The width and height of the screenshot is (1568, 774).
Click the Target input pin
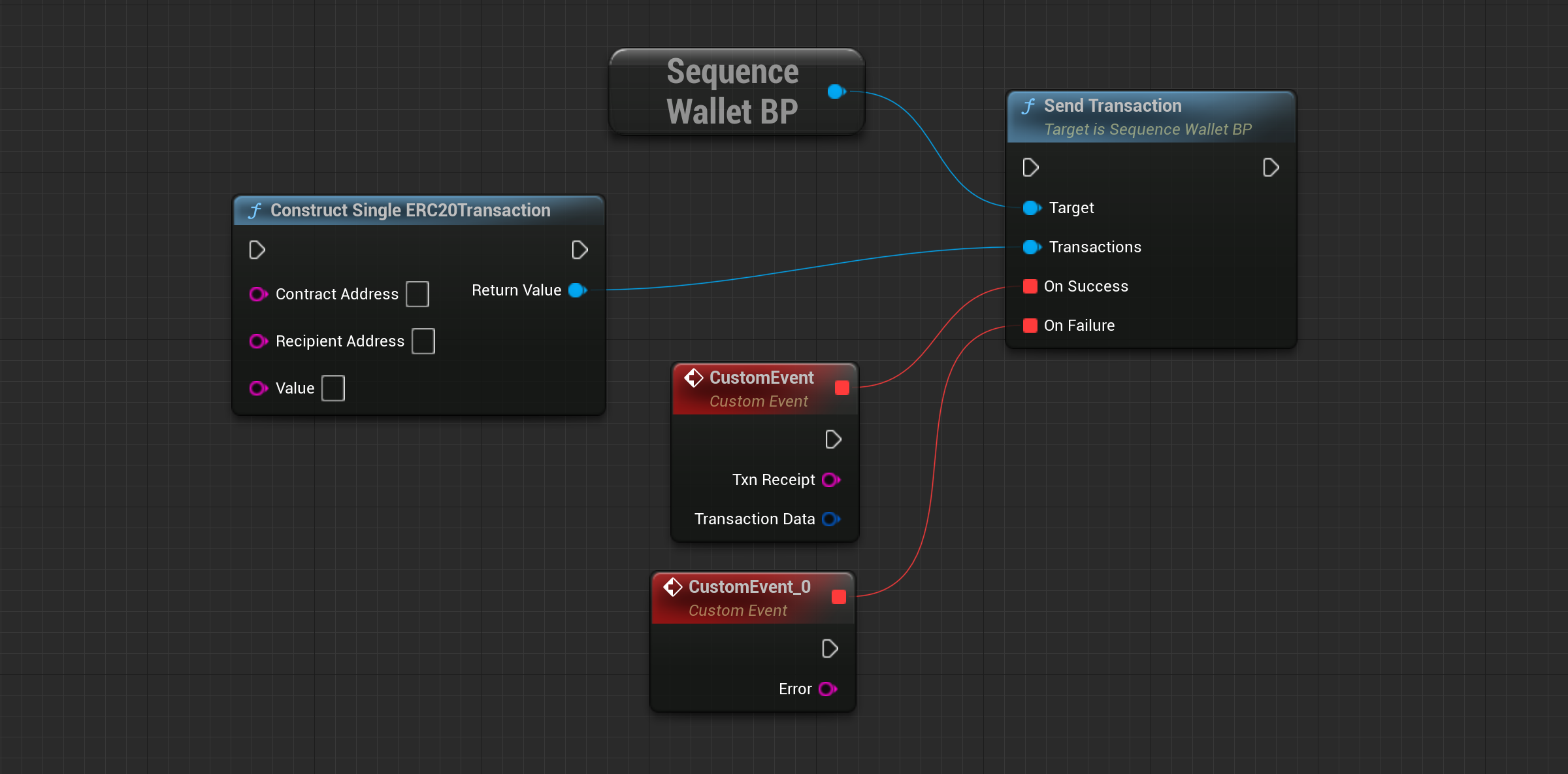(x=1032, y=208)
